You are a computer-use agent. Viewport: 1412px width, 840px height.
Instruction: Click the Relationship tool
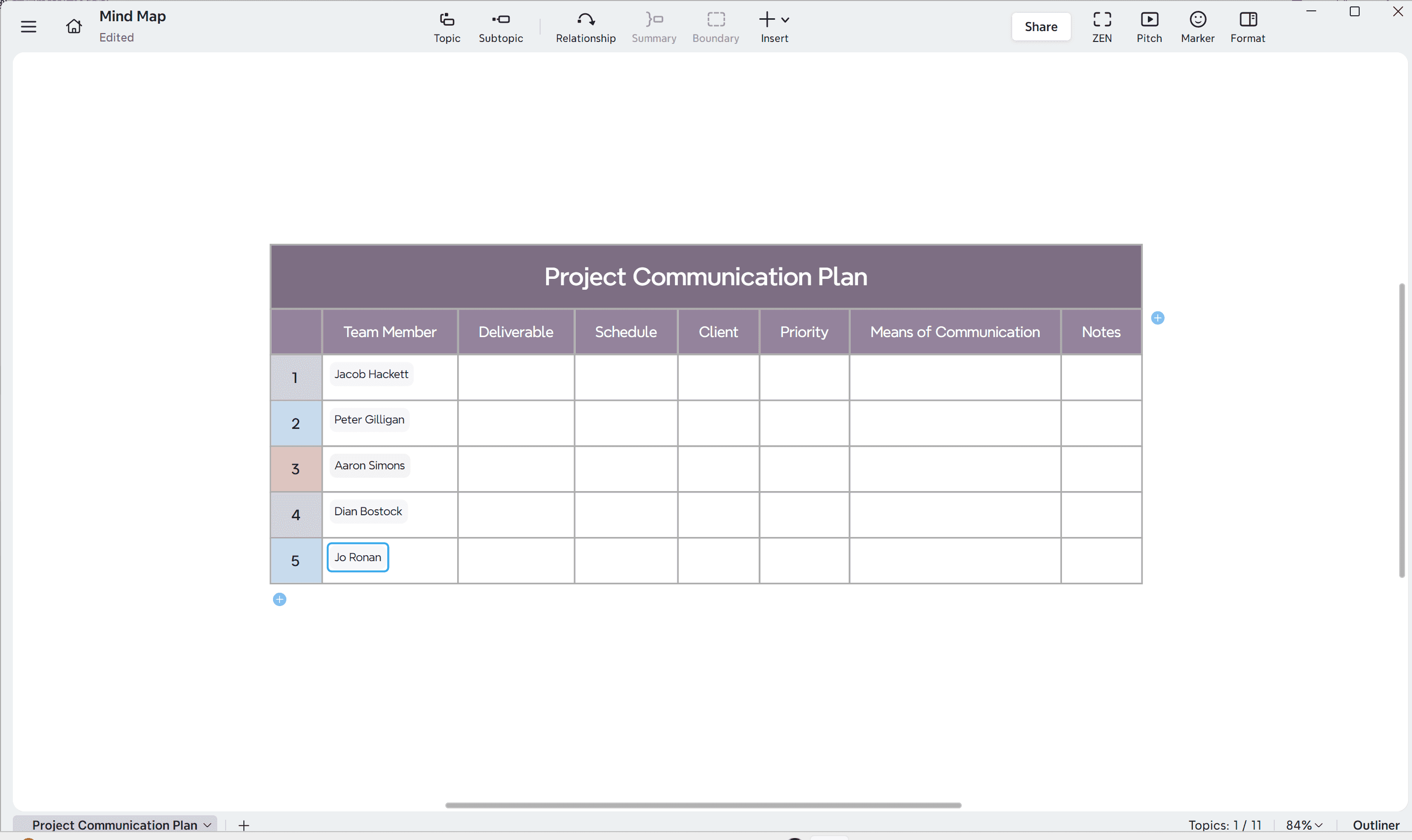pyautogui.click(x=585, y=27)
